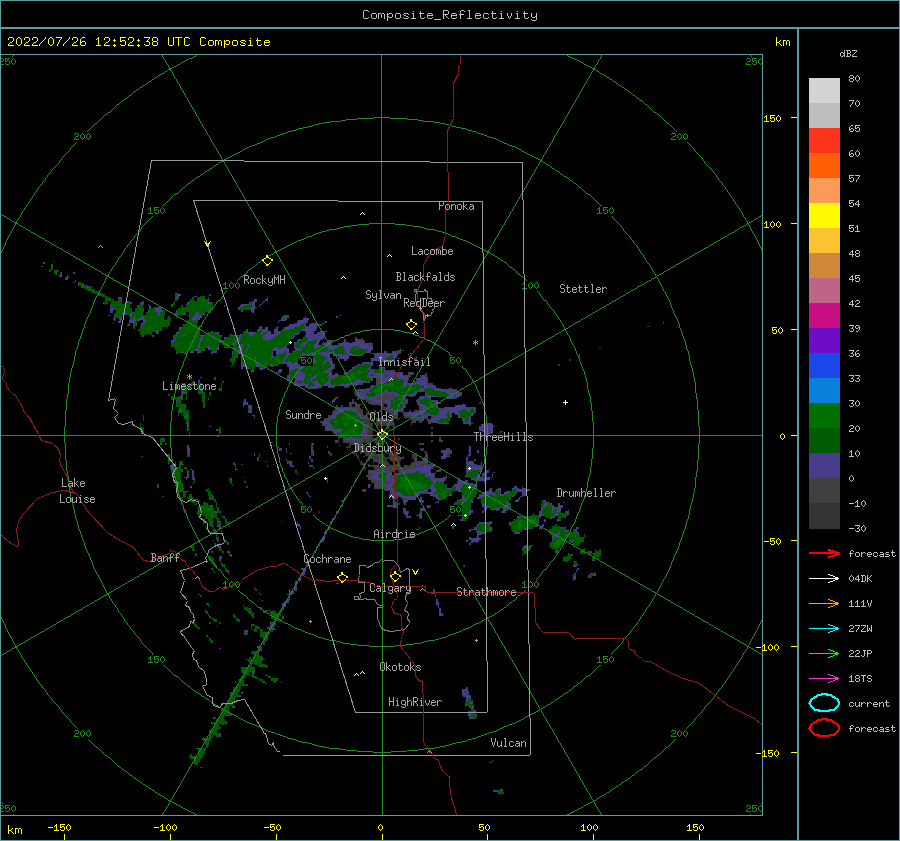Screen dimensions: 900x841
Task: Click the RockyMH label
Action: [x=264, y=280]
